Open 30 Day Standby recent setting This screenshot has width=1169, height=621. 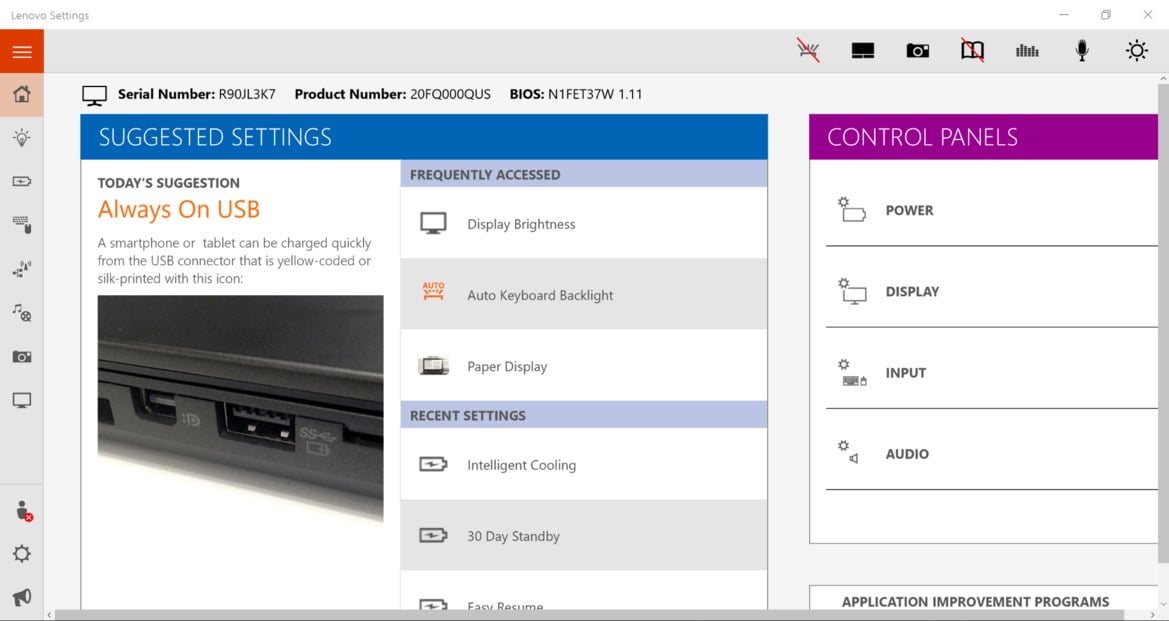click(x=584, y=535)
